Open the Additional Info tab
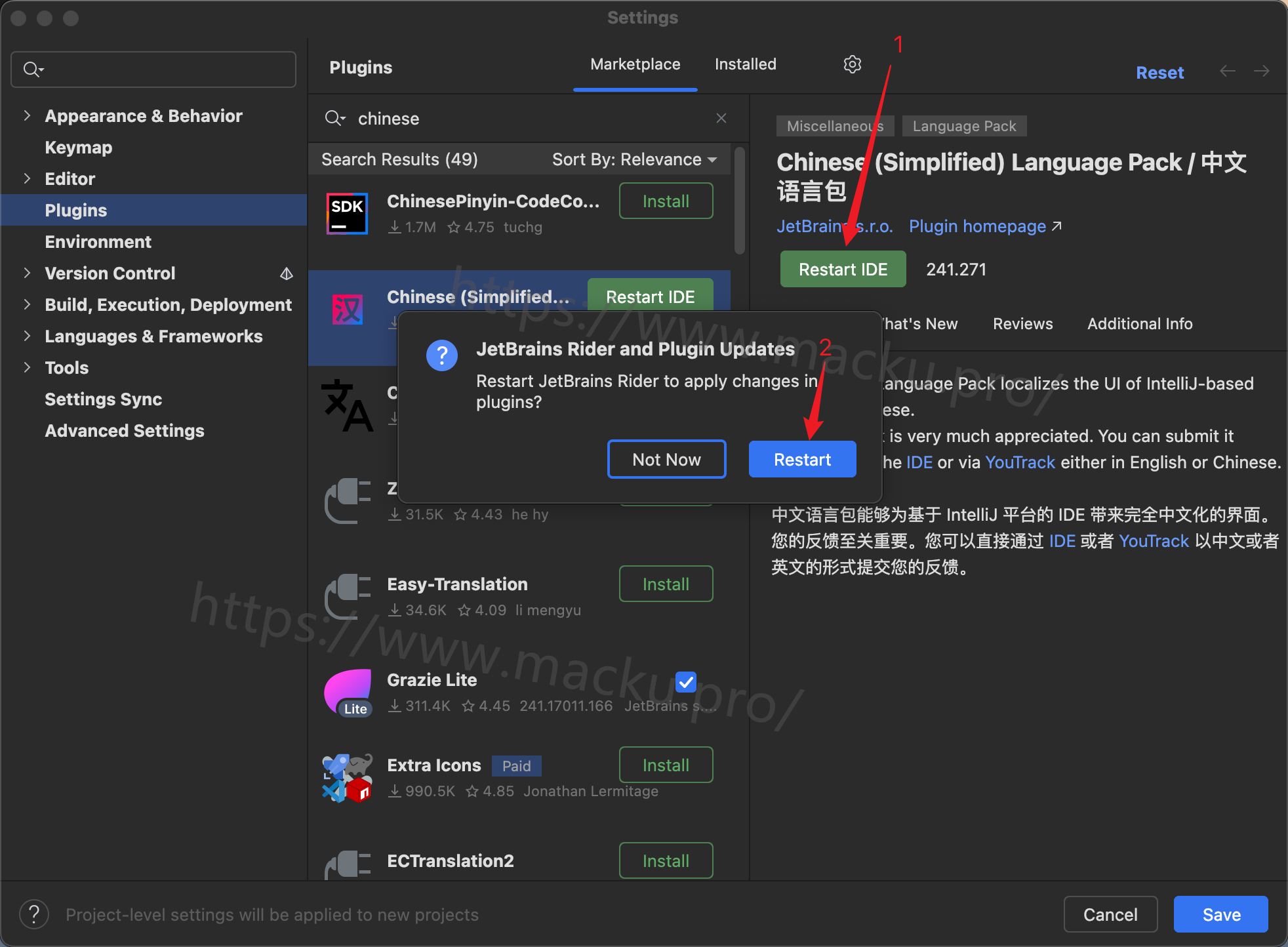Image resolution: width=1288 pixels, height=947 pixels. (1140, 324)
